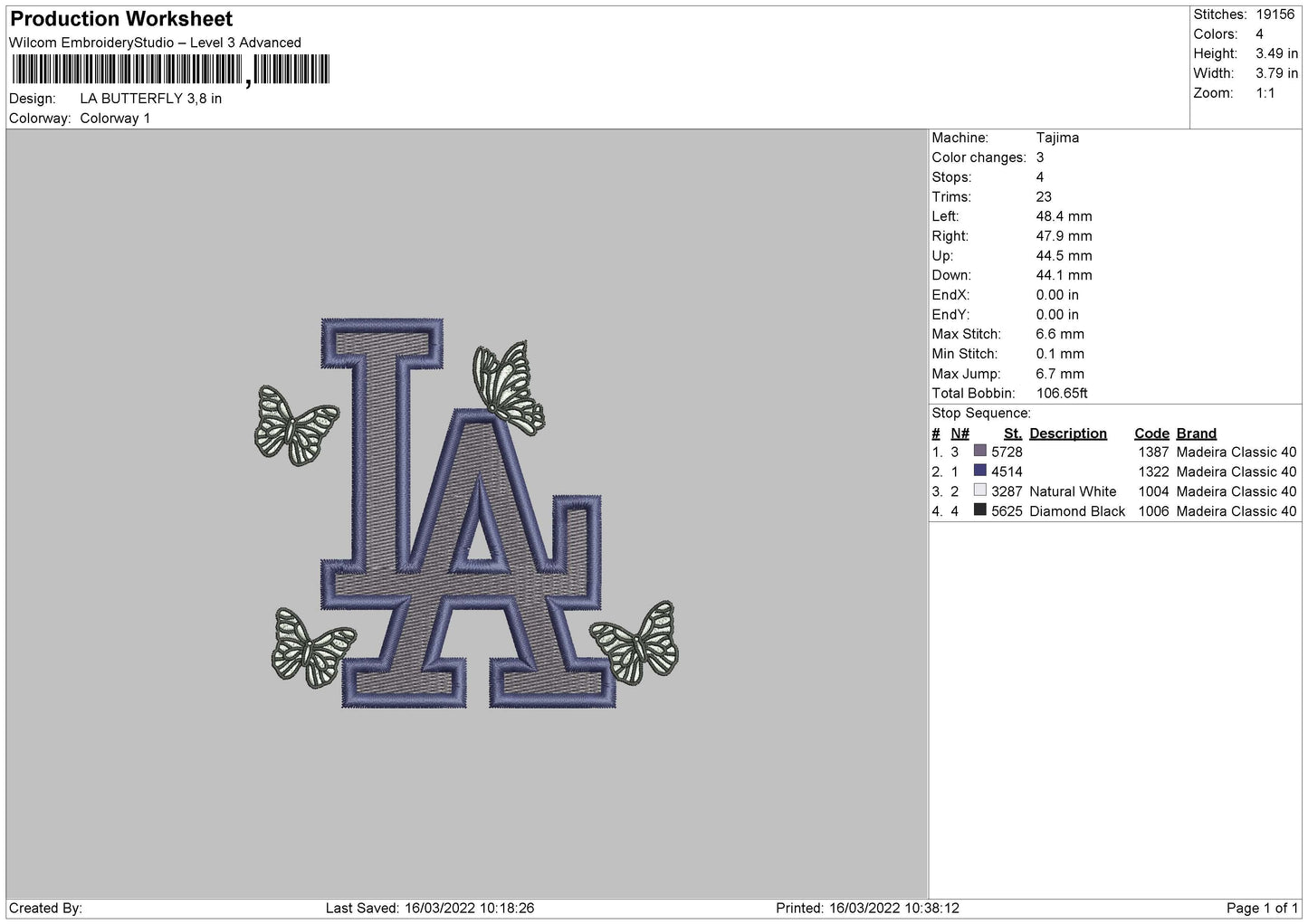Click thread code '1387'
Viewport: 1308px width, 924px height.
1153,452
